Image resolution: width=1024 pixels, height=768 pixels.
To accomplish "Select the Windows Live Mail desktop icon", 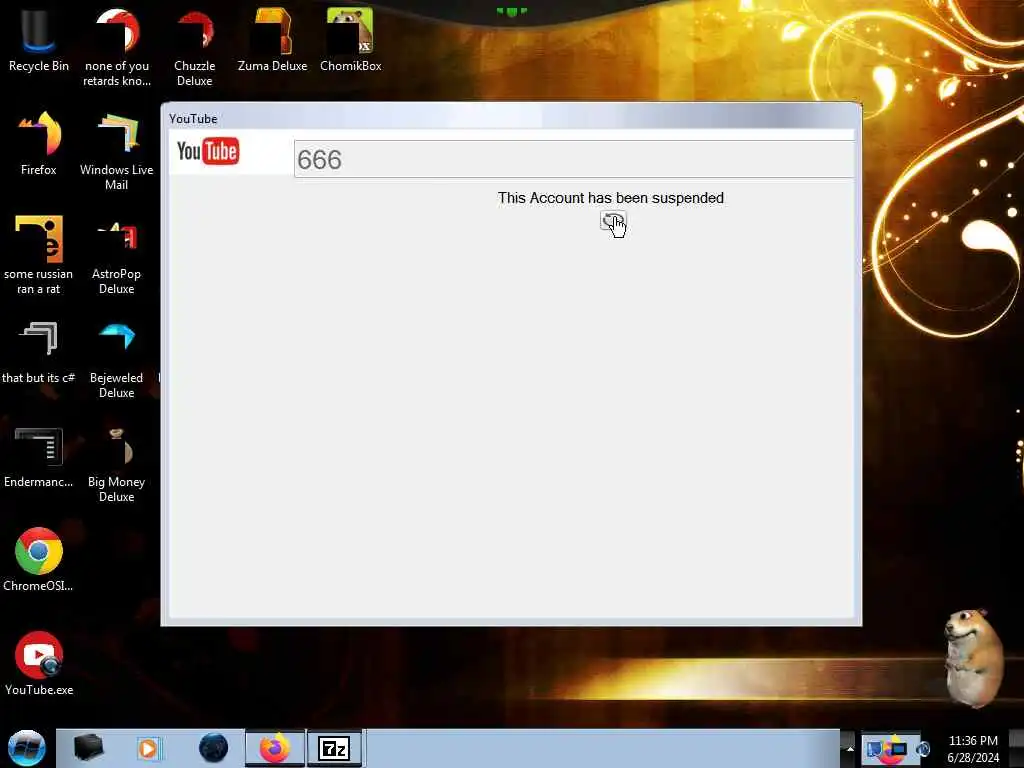I will pos(117,152).
